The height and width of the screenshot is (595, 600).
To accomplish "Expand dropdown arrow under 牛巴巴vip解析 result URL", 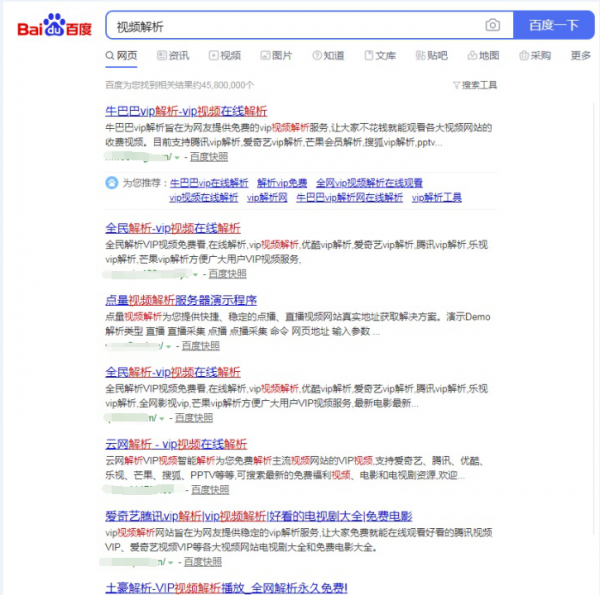I will [x=177, y=158].
